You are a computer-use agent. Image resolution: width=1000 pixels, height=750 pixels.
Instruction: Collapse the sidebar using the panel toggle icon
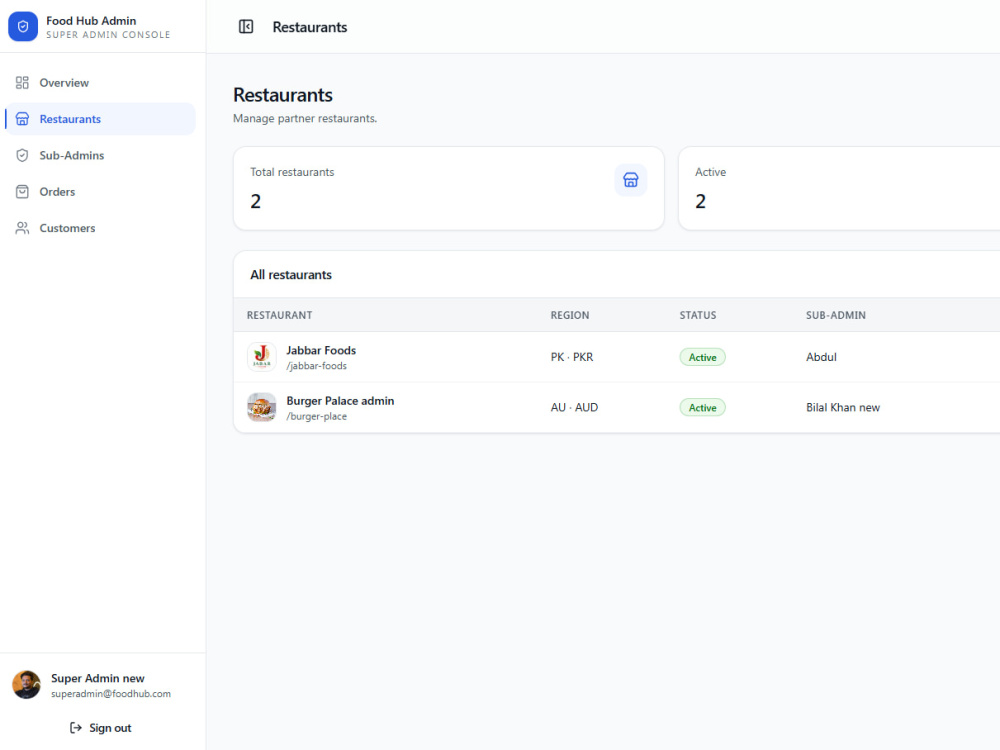[246, 27]
